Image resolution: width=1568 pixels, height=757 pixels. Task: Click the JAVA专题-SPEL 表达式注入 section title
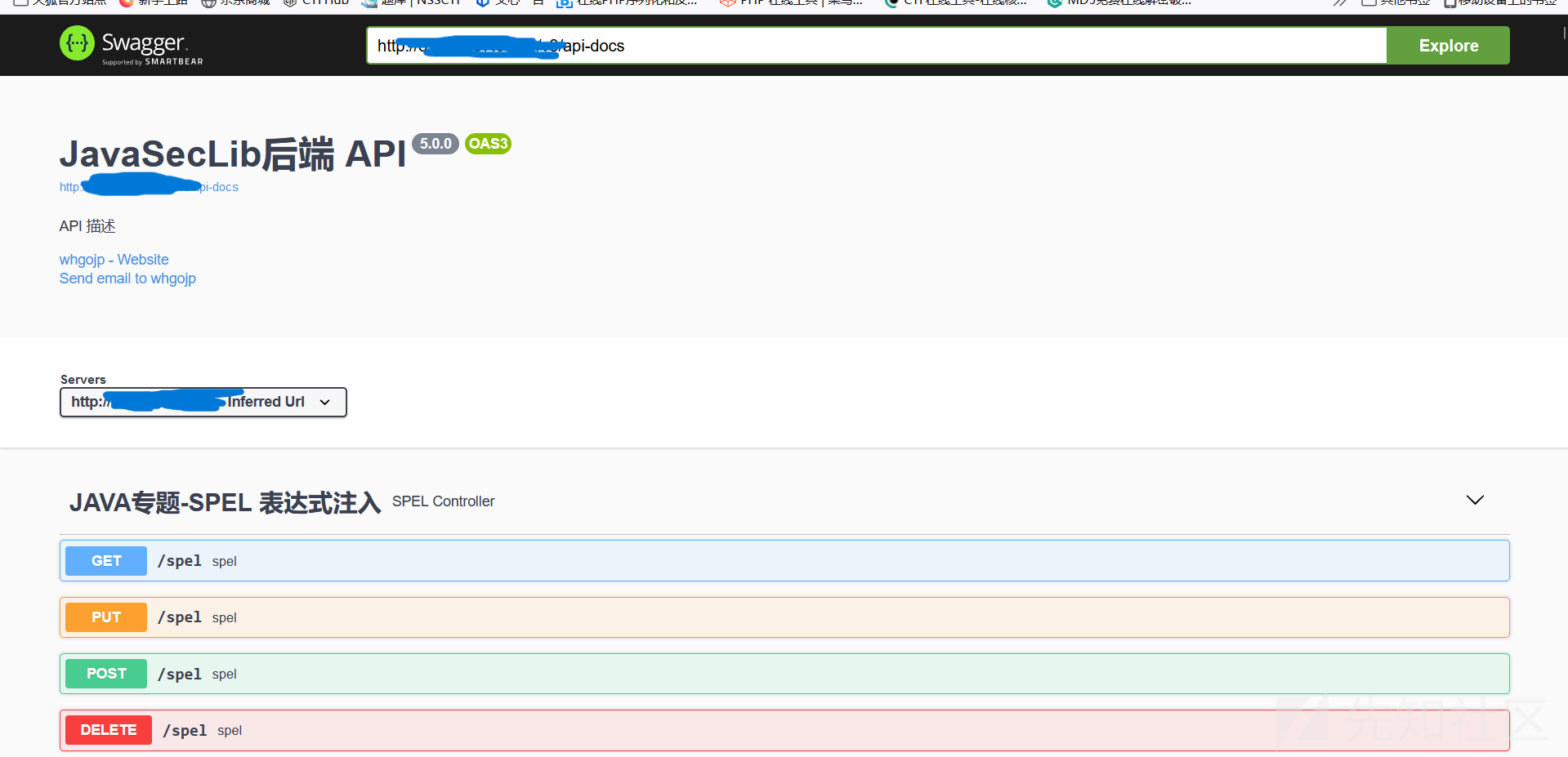point(226,502)
